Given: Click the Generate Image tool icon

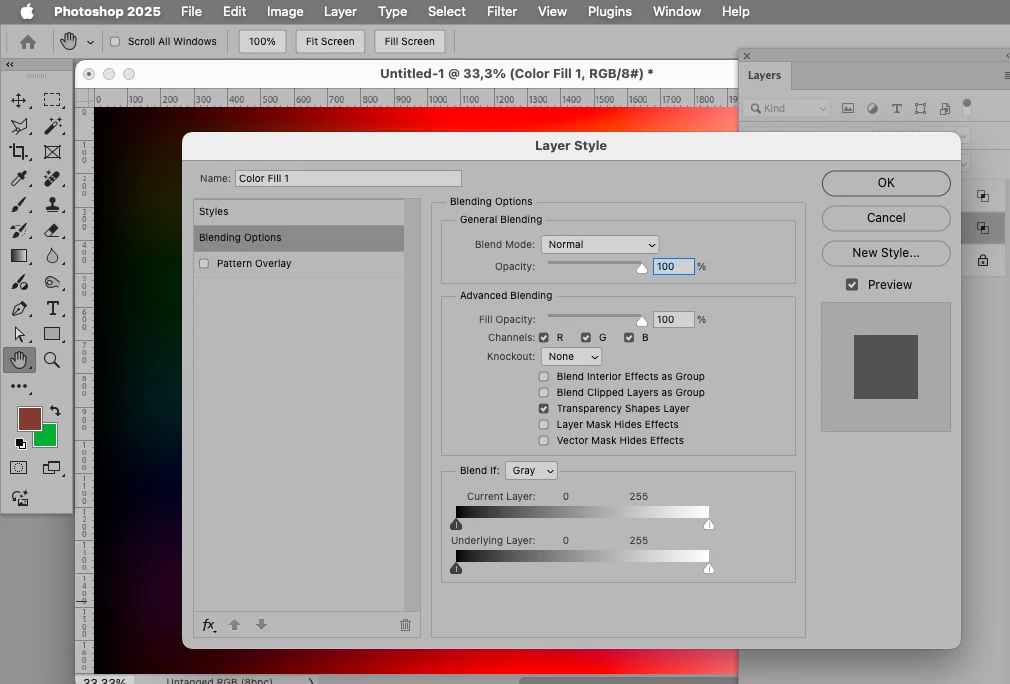Looking at the screenshot, I should (x=19, y=497).
